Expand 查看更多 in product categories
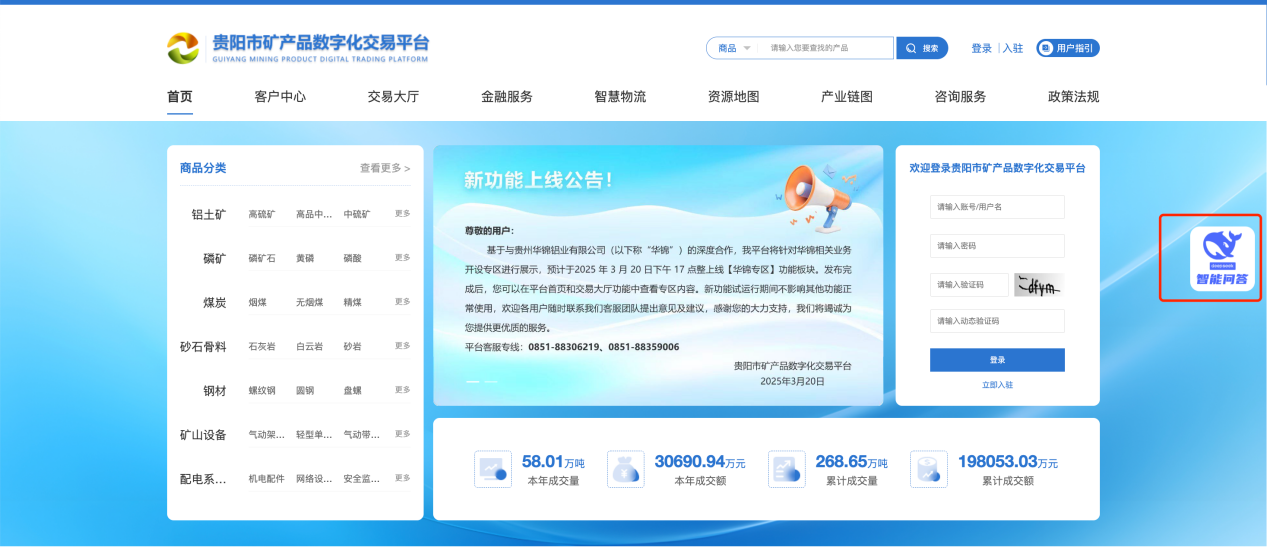1267x548 pixels. click(385, 168)
